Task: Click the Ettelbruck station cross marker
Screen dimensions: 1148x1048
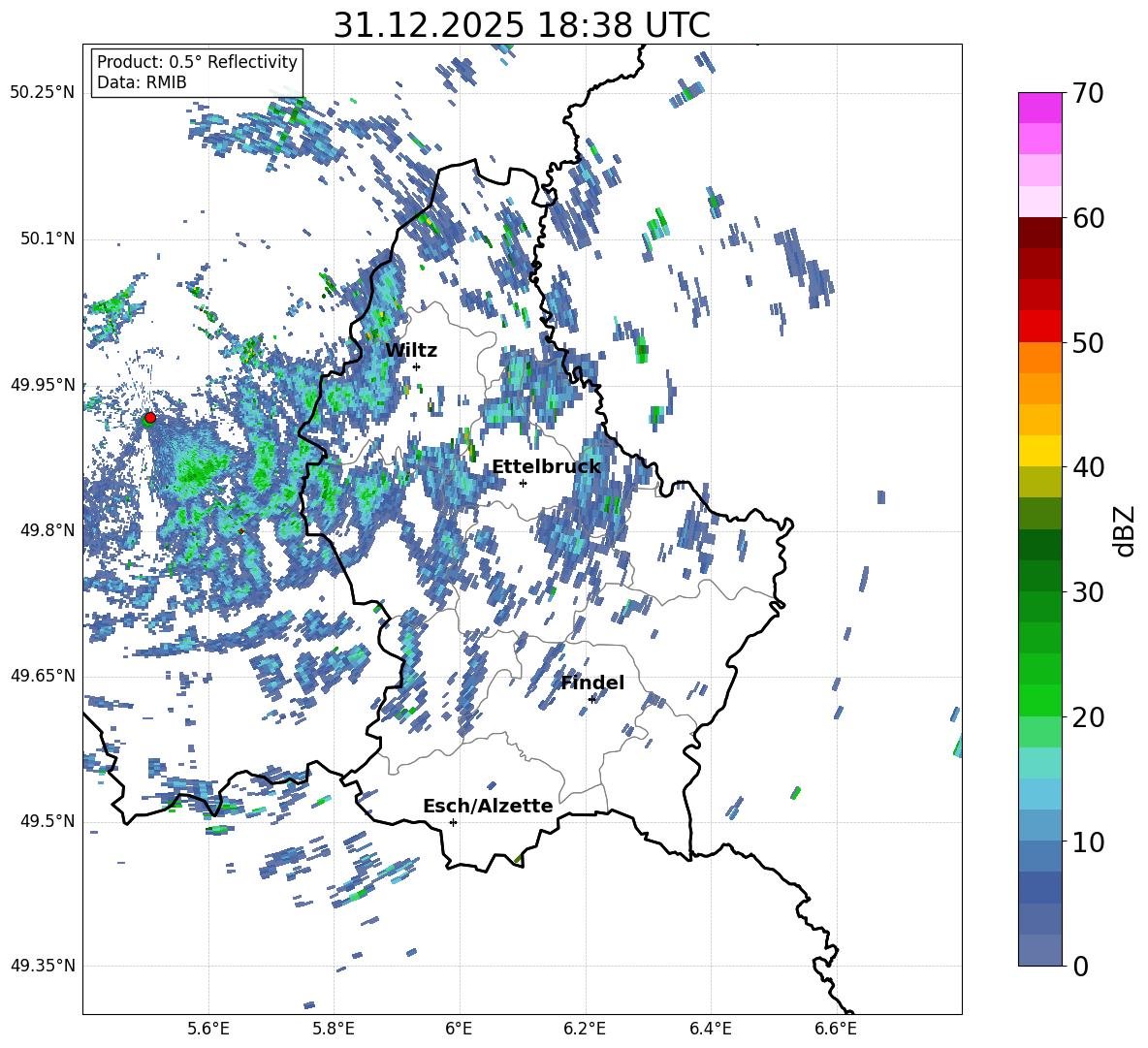Action: (x=523, y=483)
